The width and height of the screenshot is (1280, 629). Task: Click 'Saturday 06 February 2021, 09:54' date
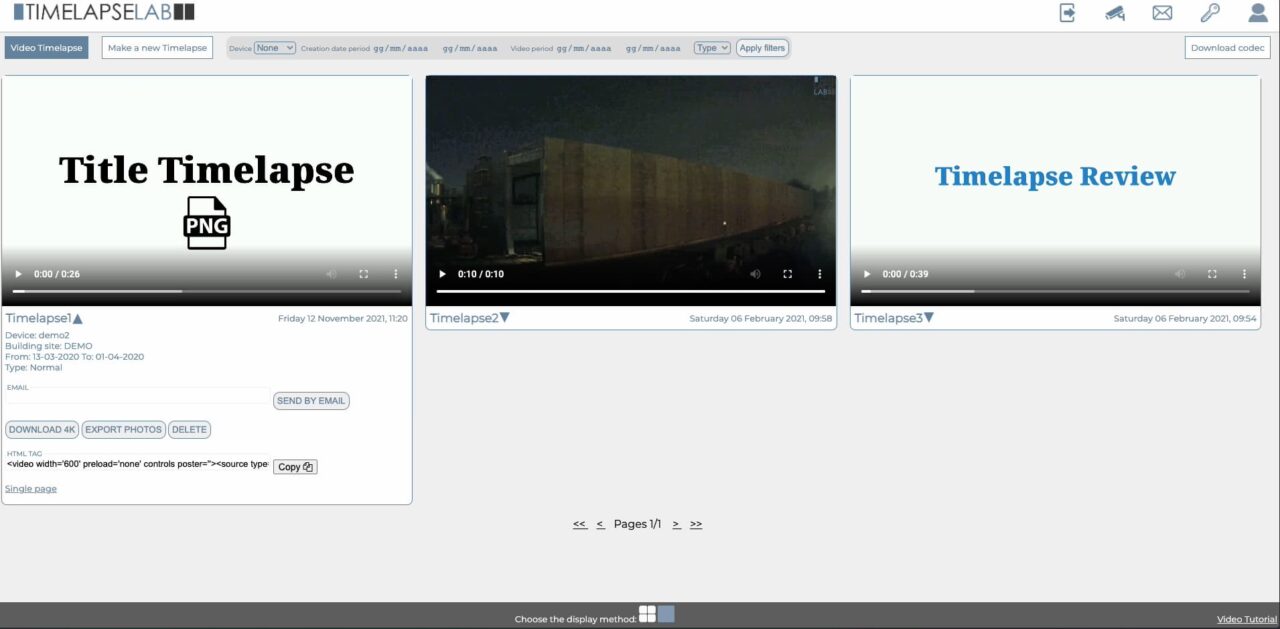click(1185, 319)
